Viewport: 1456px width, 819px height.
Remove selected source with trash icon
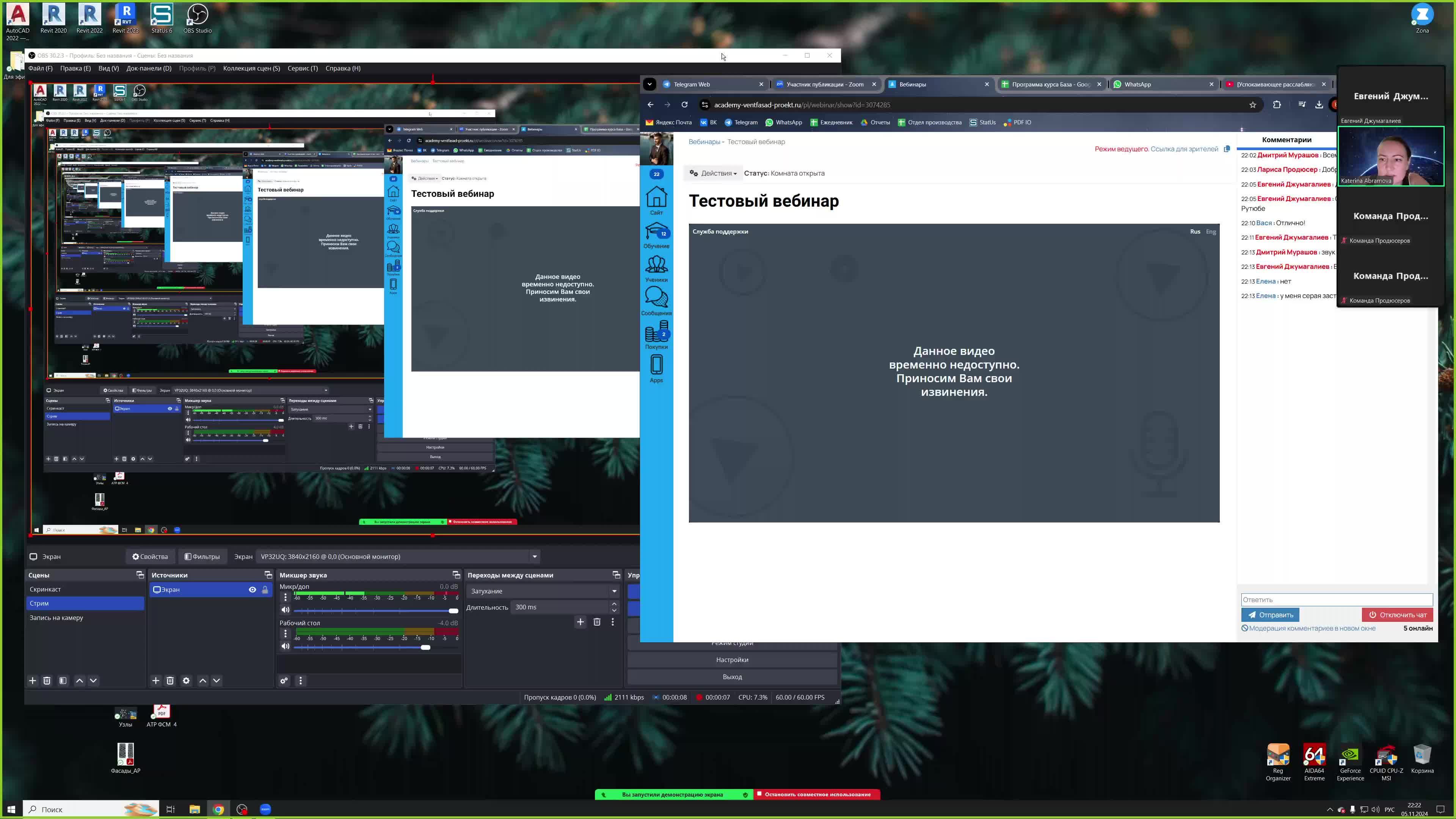point(170,681)
